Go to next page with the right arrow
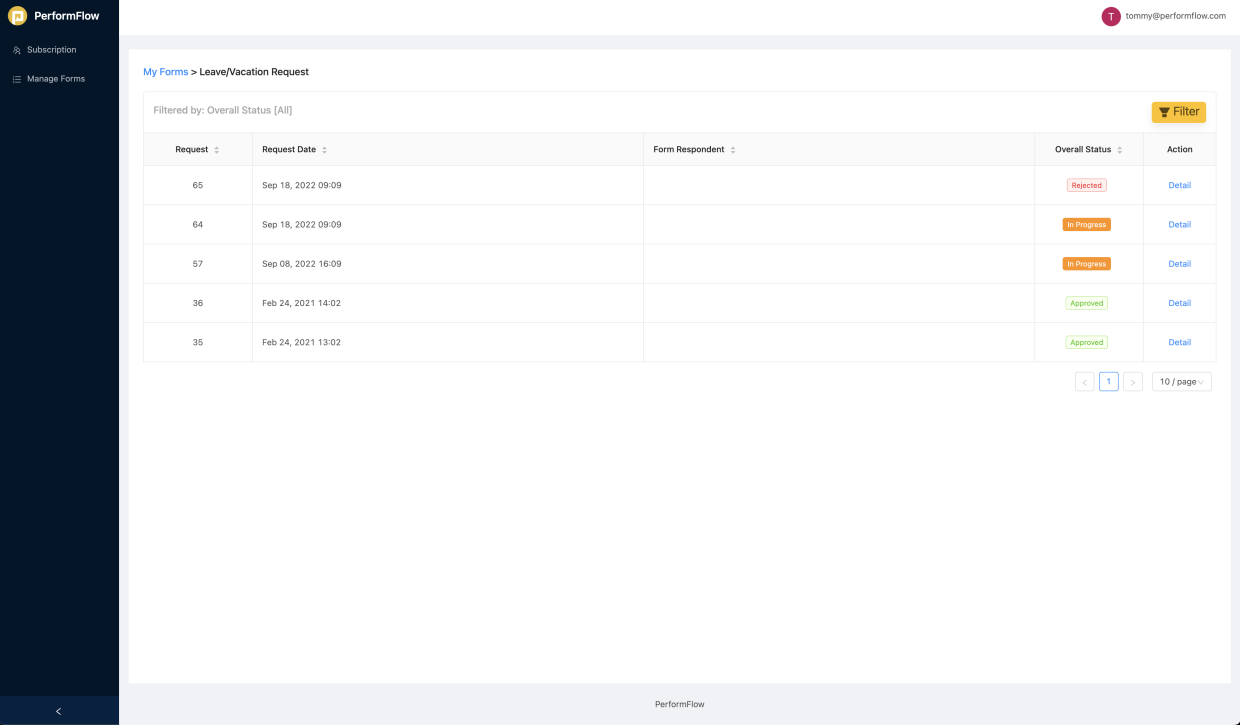This screenshot has width=1240, height=725. pyautogui.click(x=1133, y=381)
